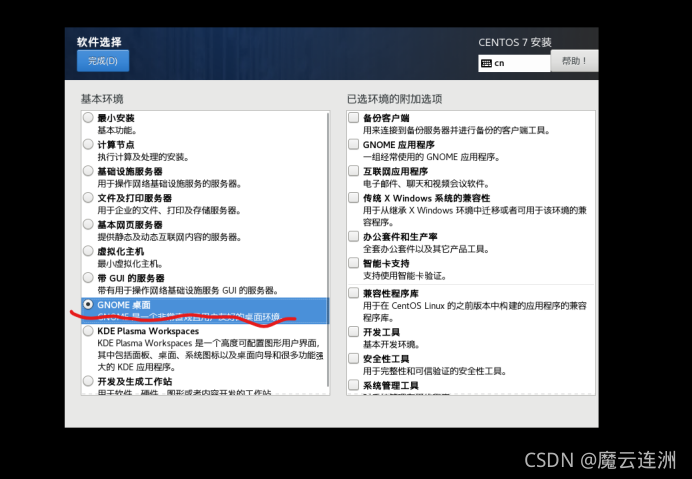Tick the 安全性工具 checkbox
The image size is (692, 479).
[x=354, y=358]
